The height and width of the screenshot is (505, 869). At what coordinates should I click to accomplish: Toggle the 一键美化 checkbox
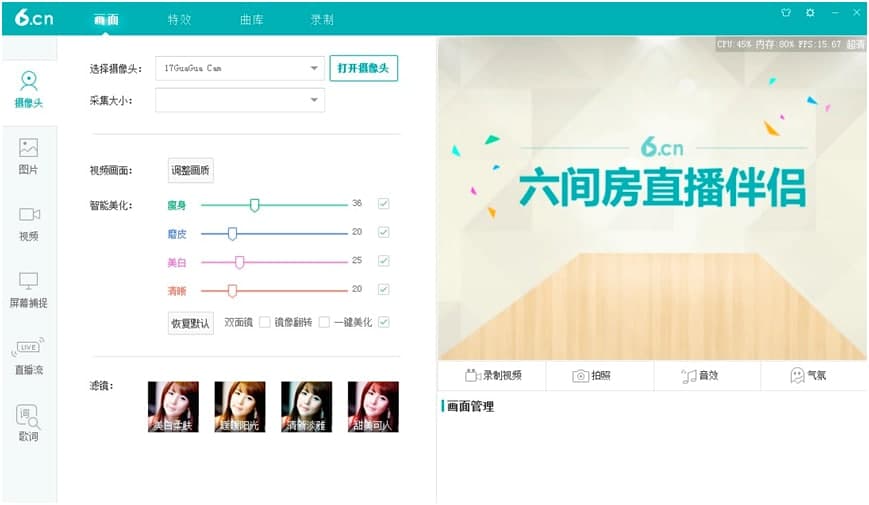click(x=384, y=322)
